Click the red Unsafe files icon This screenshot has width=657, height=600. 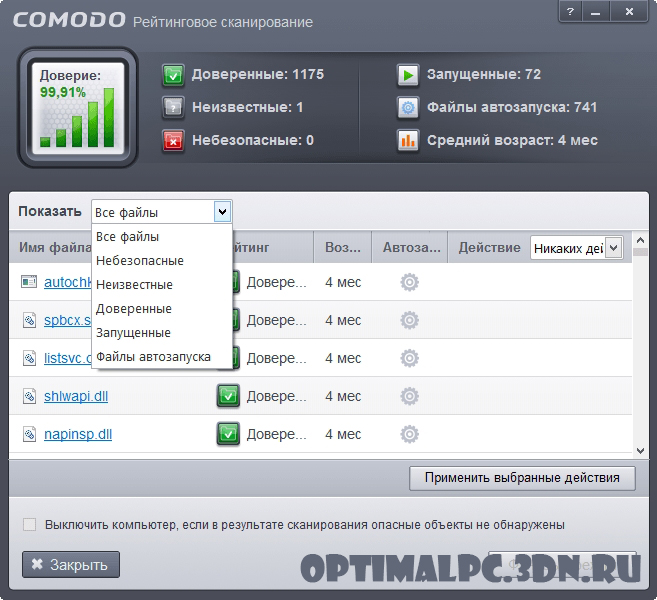pyautogui.click(x=173, y=141)
